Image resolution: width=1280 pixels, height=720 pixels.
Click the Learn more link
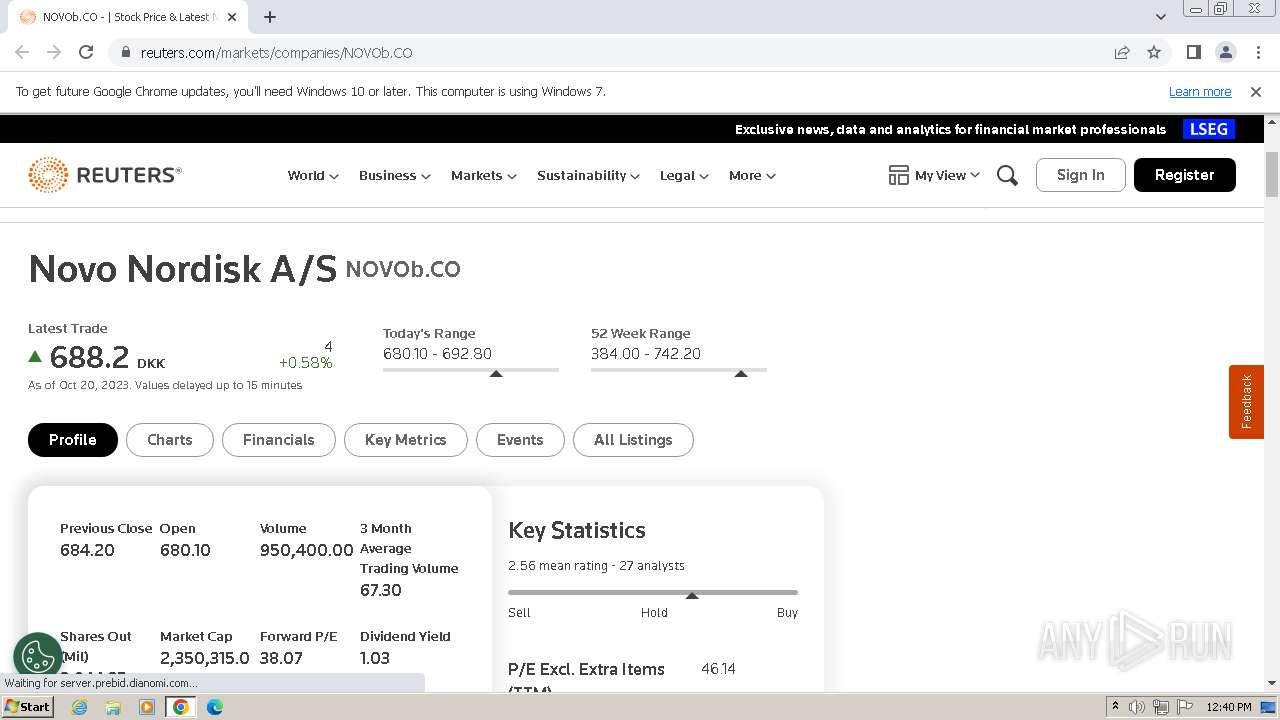coord(1200,91)
